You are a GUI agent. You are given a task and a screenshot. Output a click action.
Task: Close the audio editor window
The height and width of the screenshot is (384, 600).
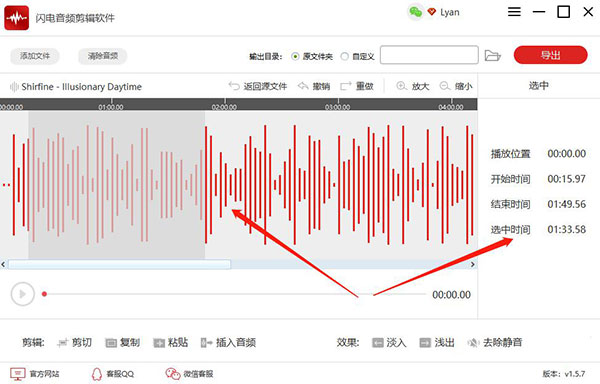click(588, 12)
